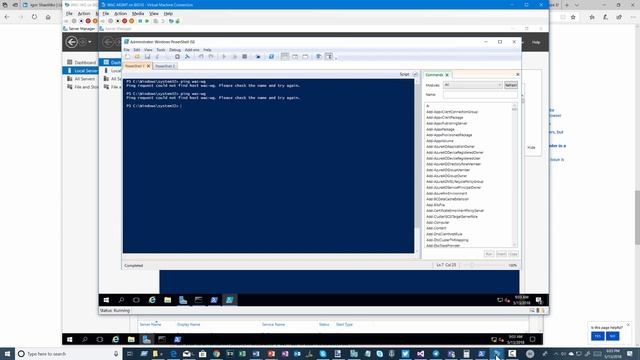Open the Add-ons menu in PowerShell ISE
This screenshot has width=640, height=360.
point(192,50)
